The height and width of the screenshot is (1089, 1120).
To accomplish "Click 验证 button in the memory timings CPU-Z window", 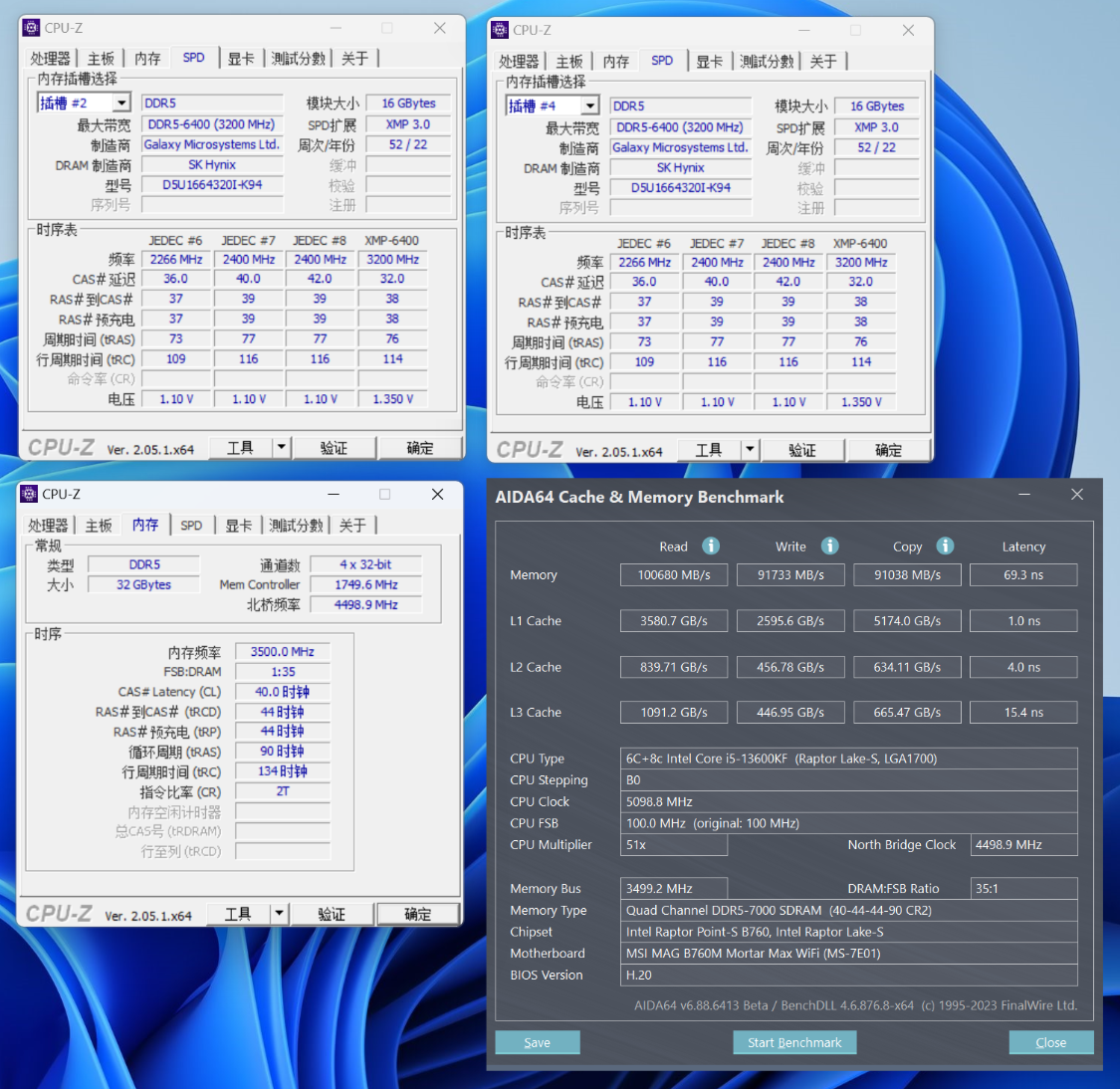I will (332, 914).
